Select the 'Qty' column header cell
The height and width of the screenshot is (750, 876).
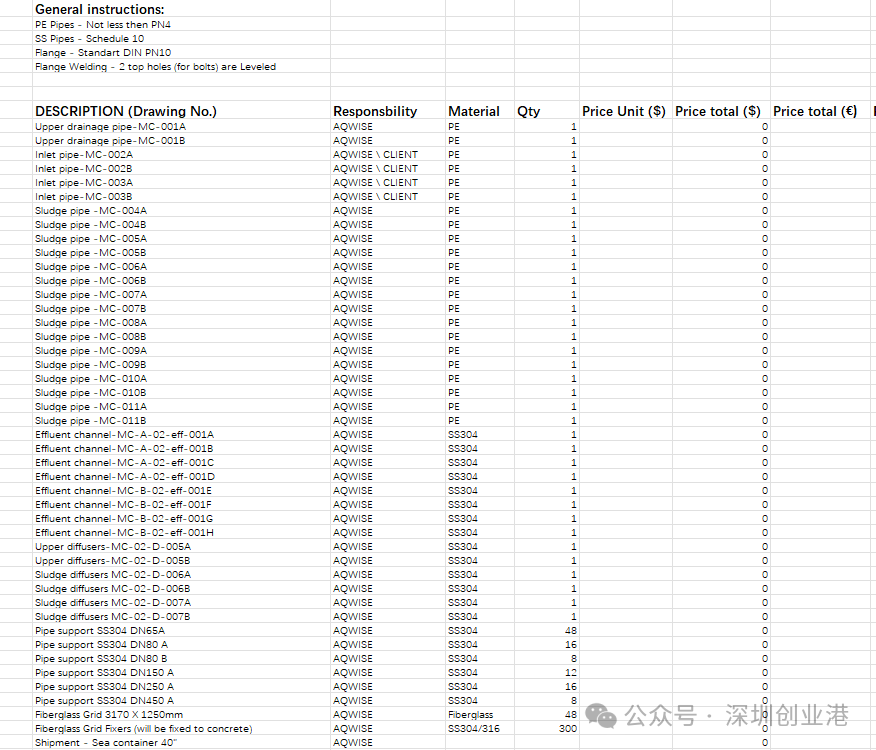[x=546, y=111]
